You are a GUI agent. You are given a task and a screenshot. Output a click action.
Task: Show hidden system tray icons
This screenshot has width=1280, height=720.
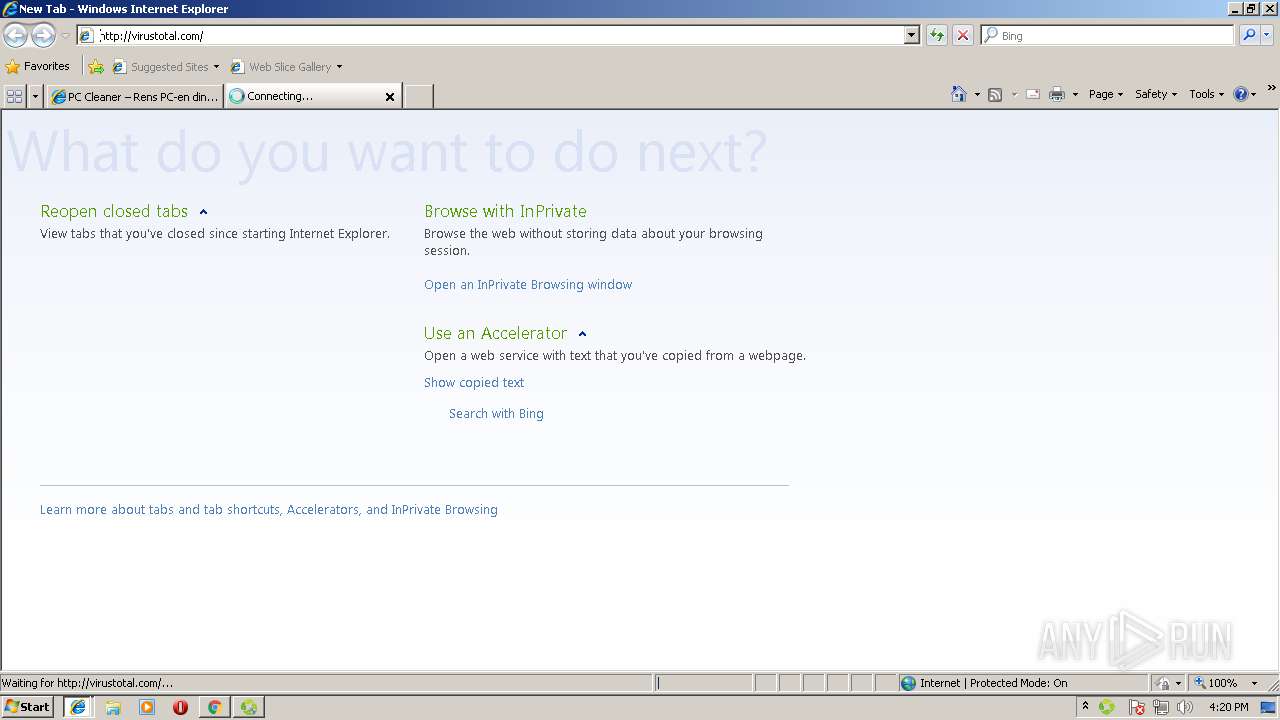click(1086, 707)
